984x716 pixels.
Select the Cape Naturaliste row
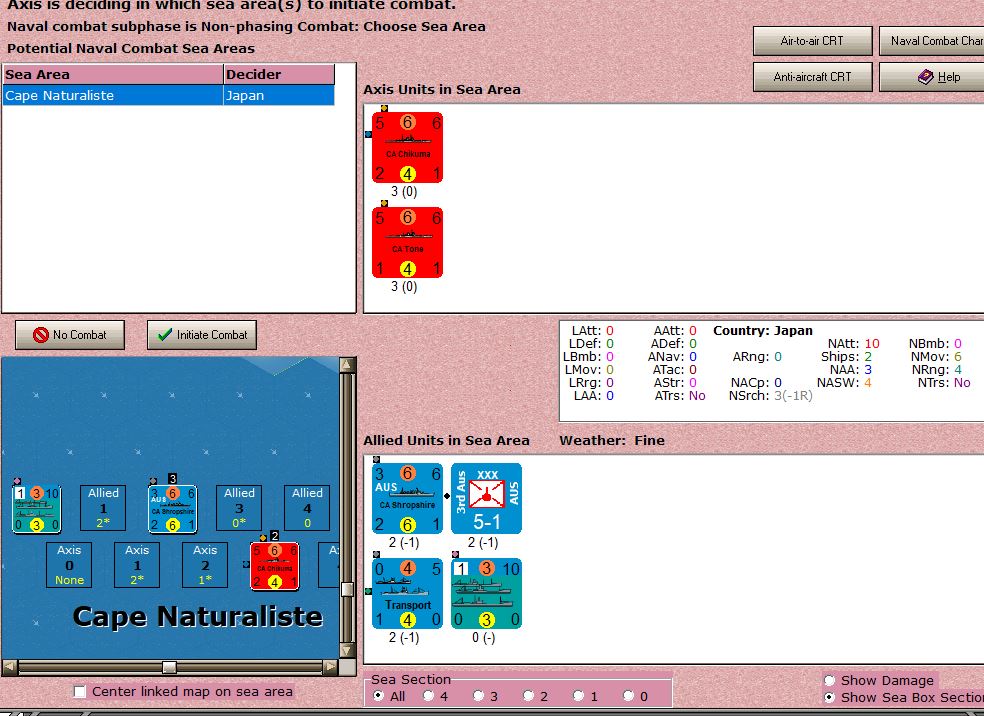point(169,95)
